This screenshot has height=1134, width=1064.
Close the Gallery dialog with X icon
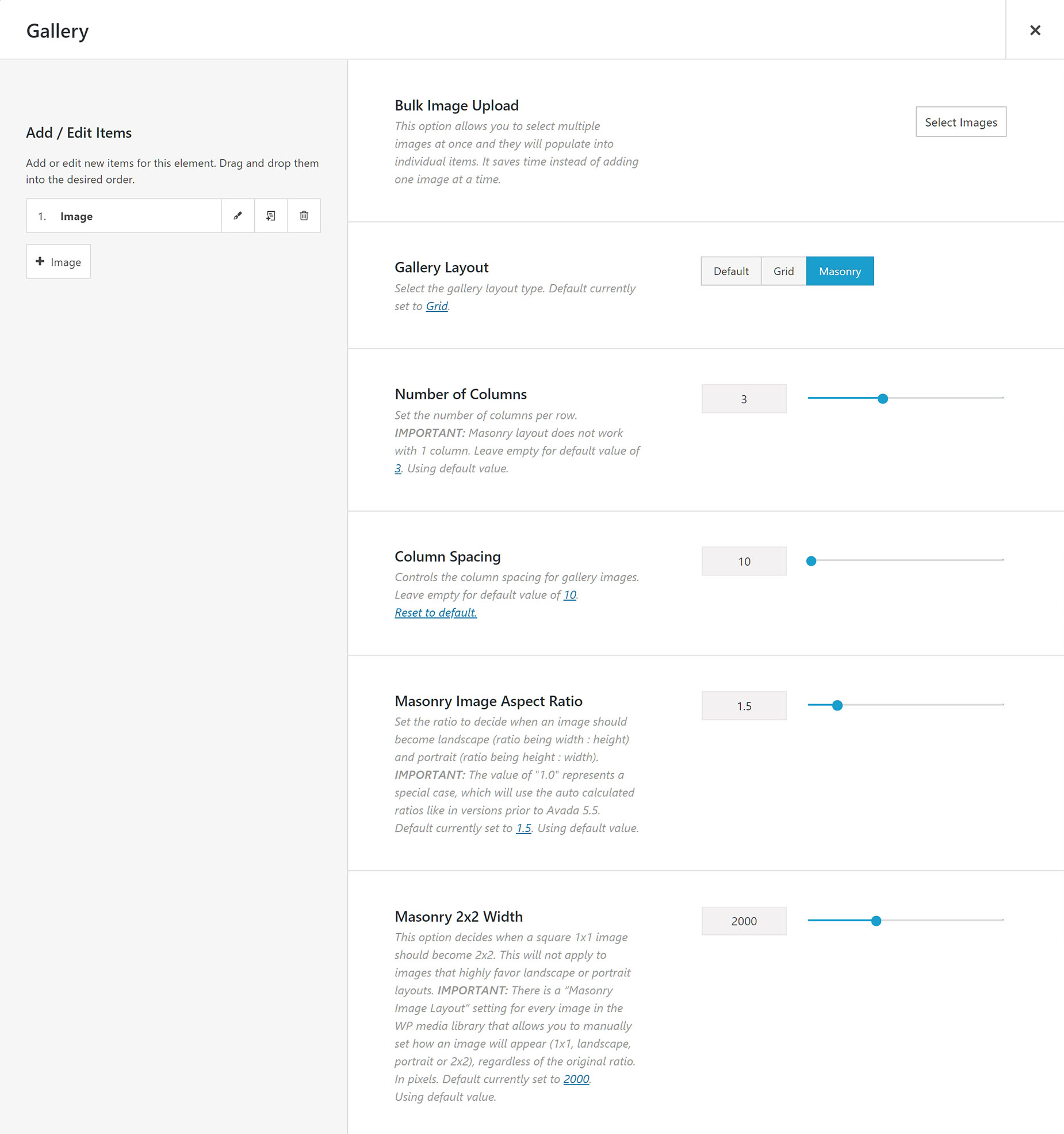point(1035,30)
